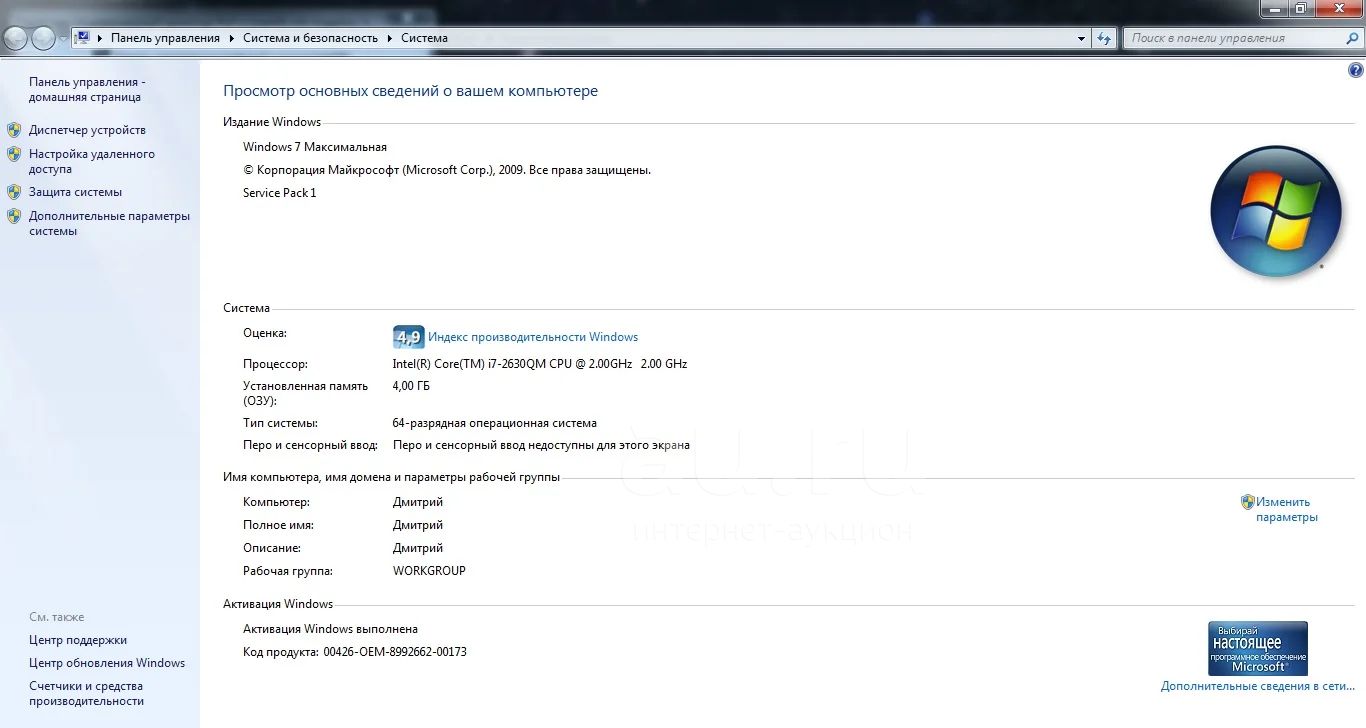Open 'Система и безопасность' breadcrumb

click(310, 38)
